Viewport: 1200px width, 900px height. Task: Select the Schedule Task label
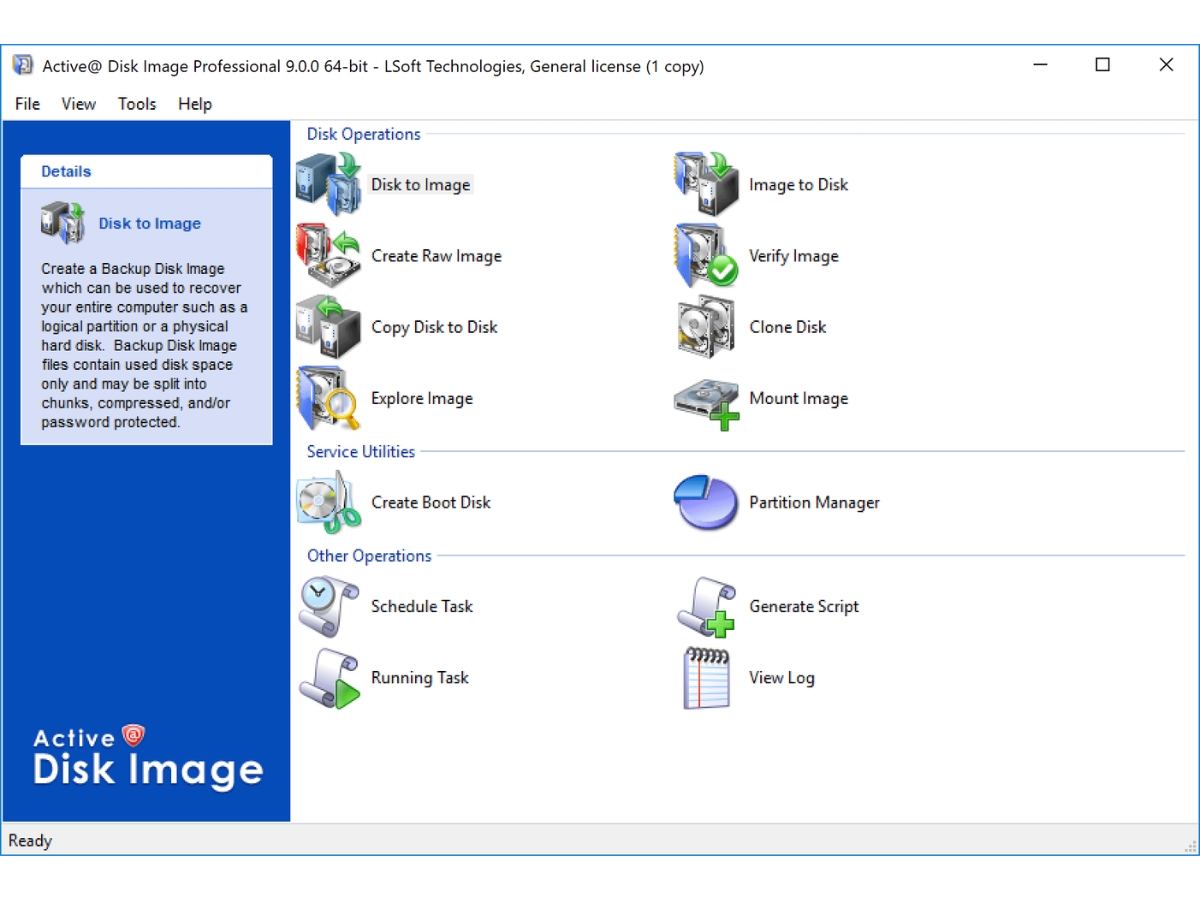point(422,606)
